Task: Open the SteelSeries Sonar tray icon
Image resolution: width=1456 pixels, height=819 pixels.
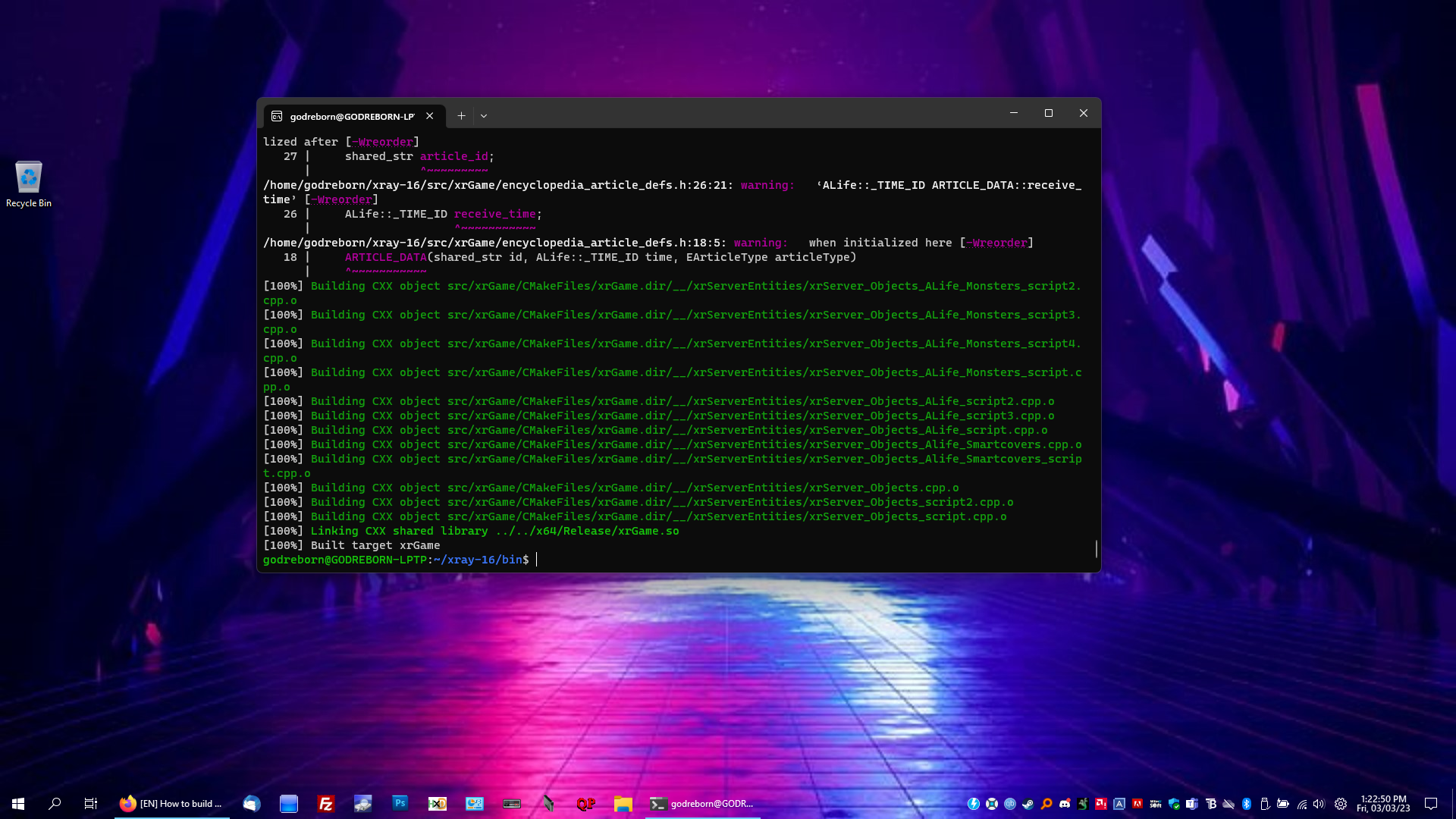Action: [992, 804]
